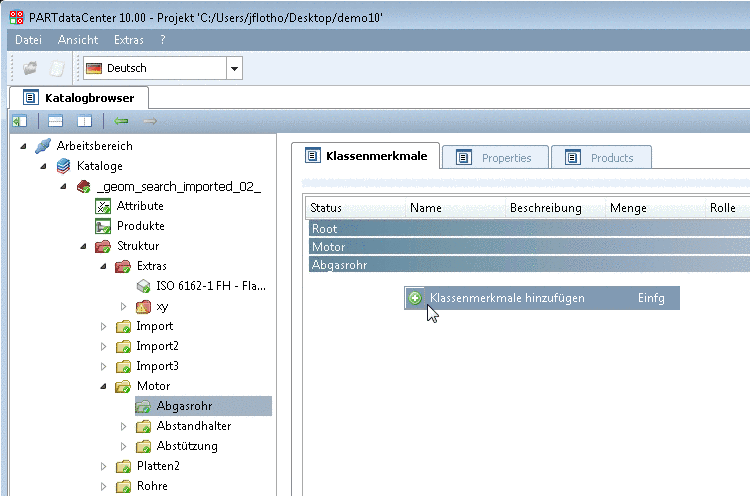750x496 pixels.
Task: Click the vertical split view toolbar icon
Action: coord(84,121)
